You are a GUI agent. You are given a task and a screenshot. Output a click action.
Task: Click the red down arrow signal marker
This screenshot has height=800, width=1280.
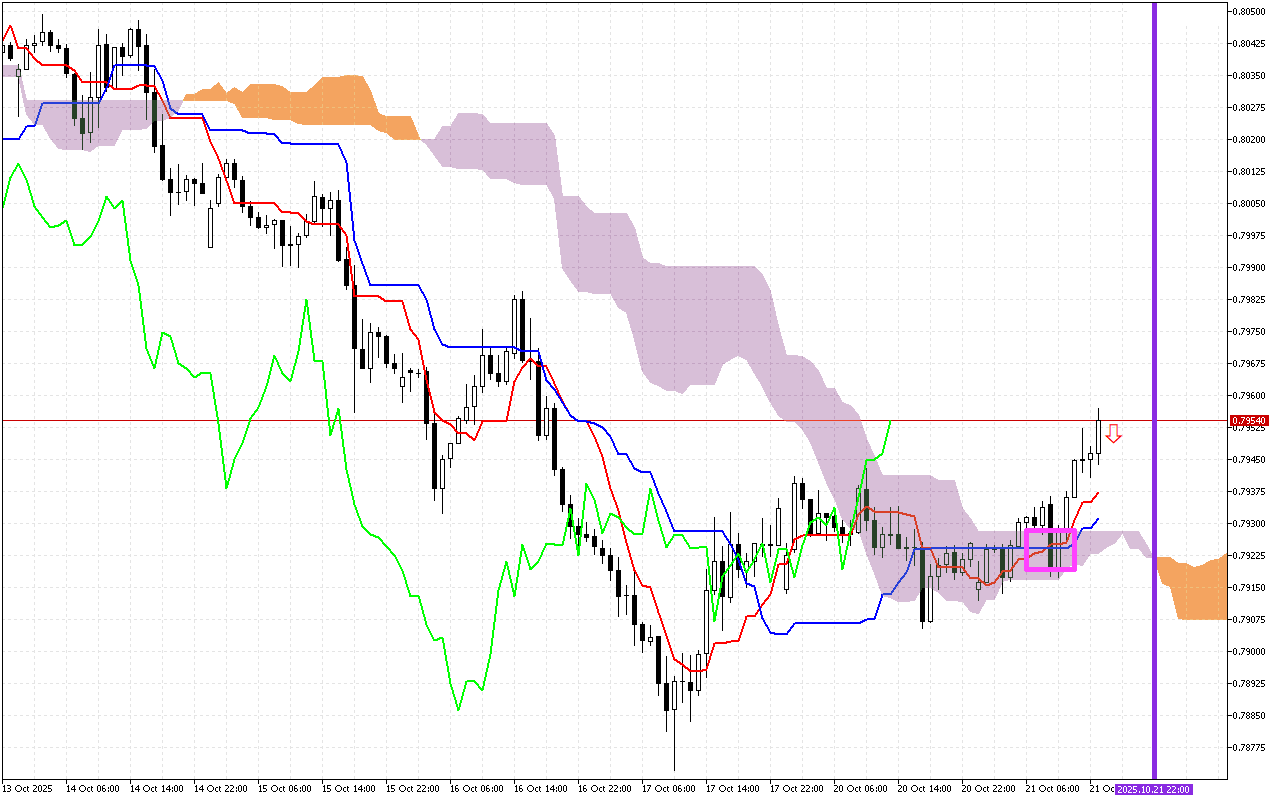[x=1113, y=433]
